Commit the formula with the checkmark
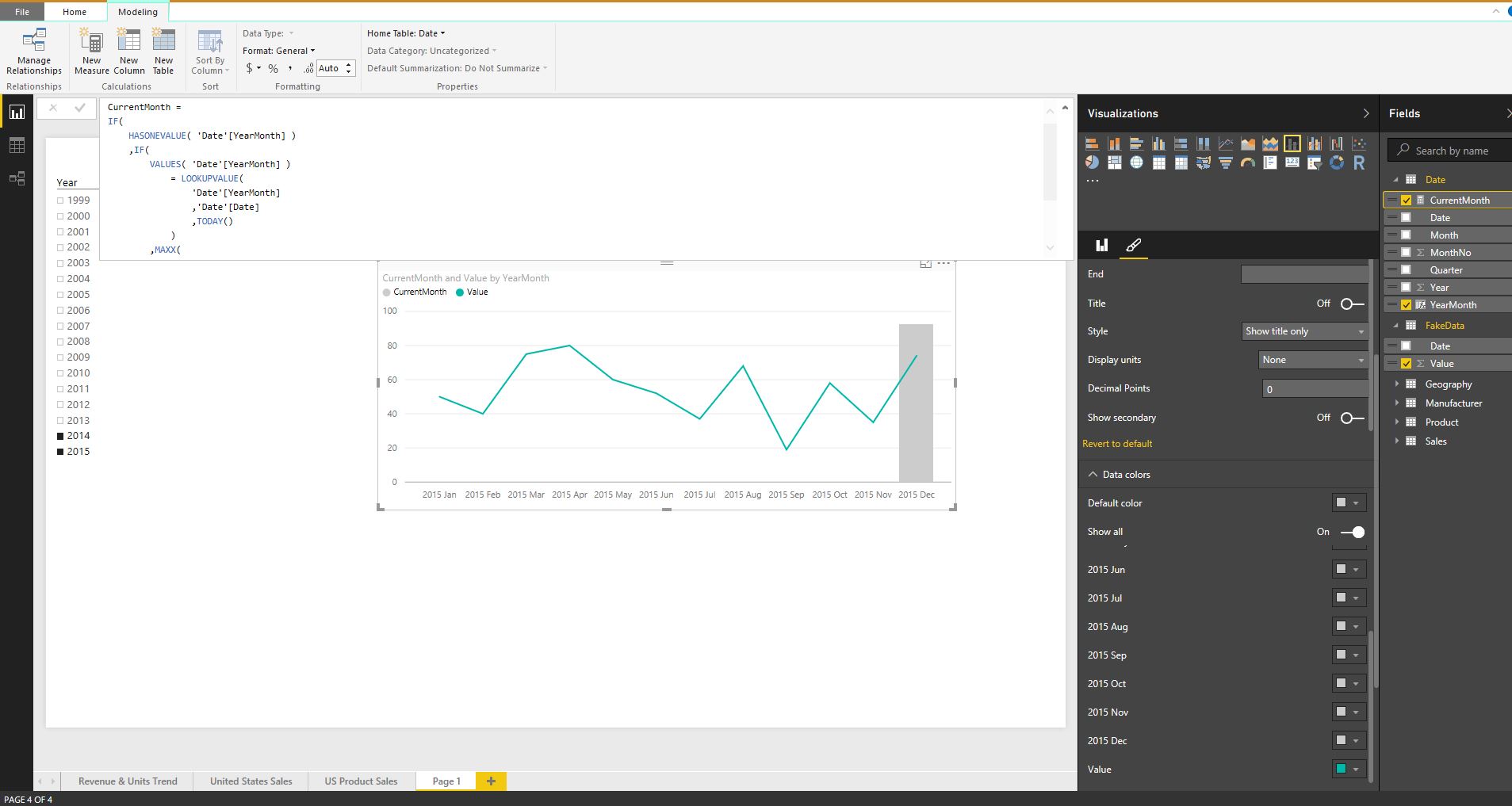This screenshot has height=806, width=1512. click(x=80, y=108)
